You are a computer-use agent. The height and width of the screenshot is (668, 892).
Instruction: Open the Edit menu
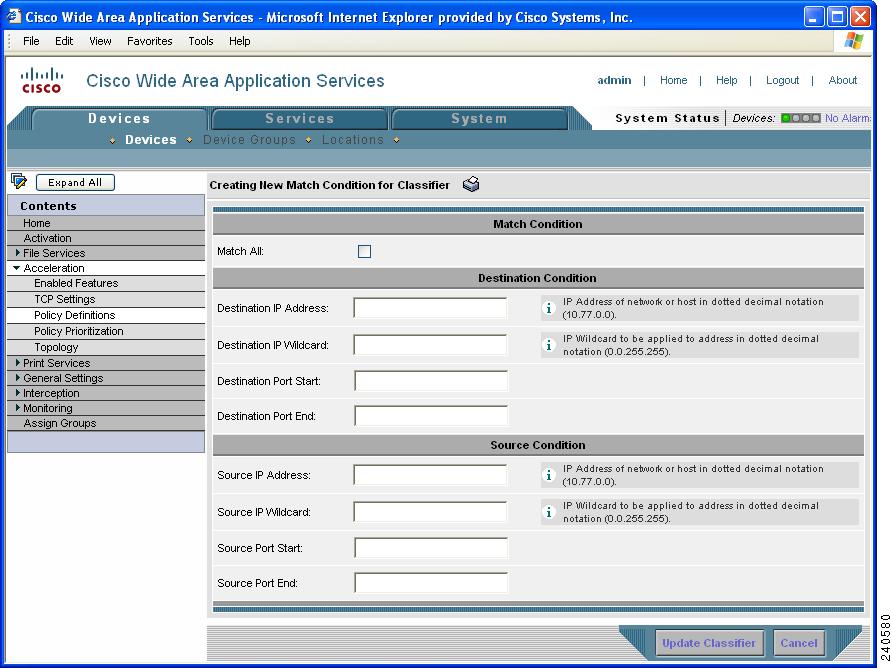click(64, 41)
